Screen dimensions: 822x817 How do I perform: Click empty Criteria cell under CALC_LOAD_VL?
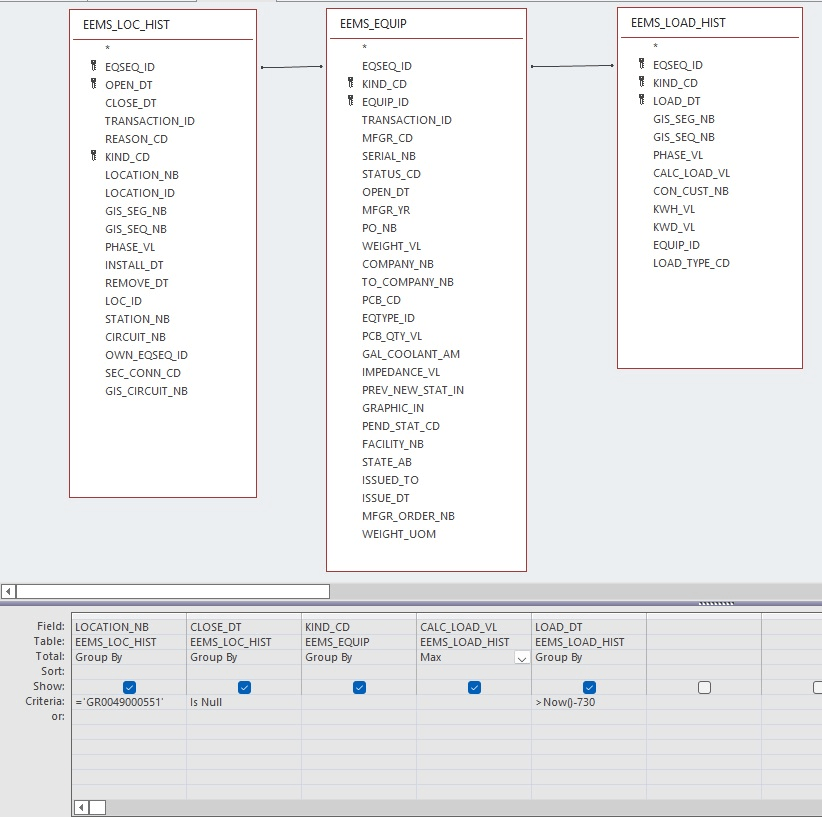pos(474,702)
